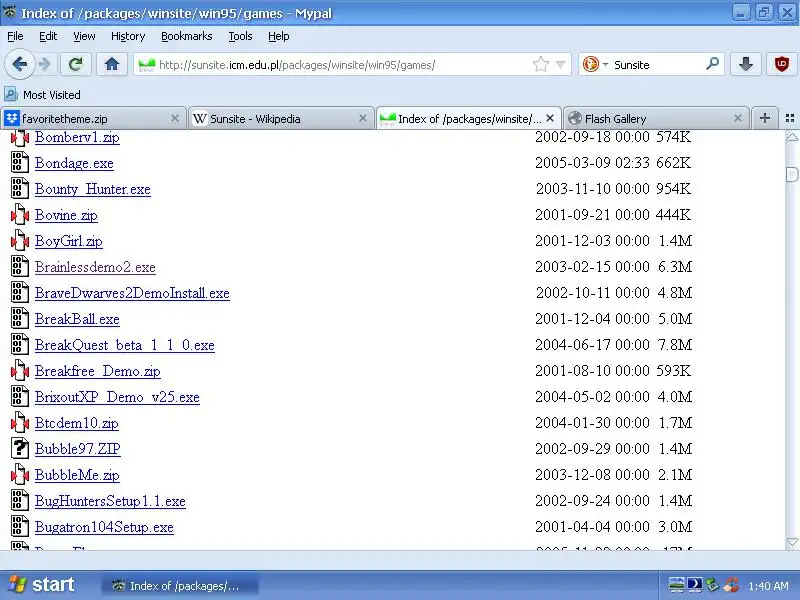This screenshot has width=800, height=600.
Task: Open BrixoutXP_Demo_v25.exe link
Action: (x=117, y=397)
